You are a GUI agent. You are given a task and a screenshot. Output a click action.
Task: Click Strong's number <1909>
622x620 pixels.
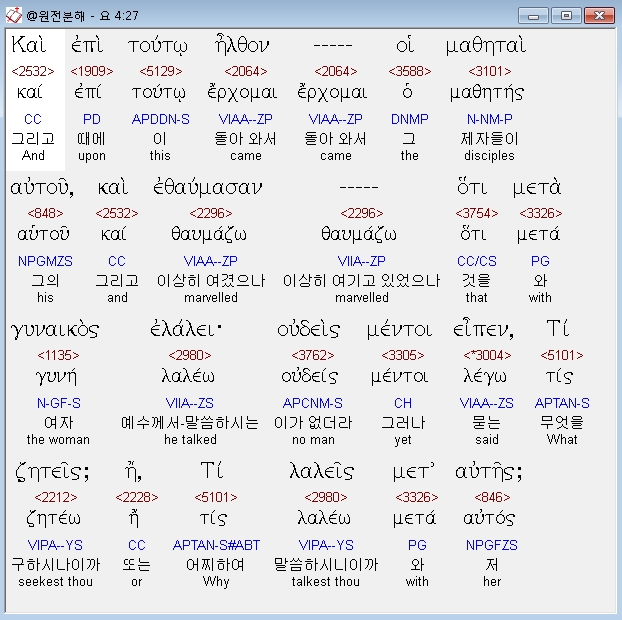92,71
